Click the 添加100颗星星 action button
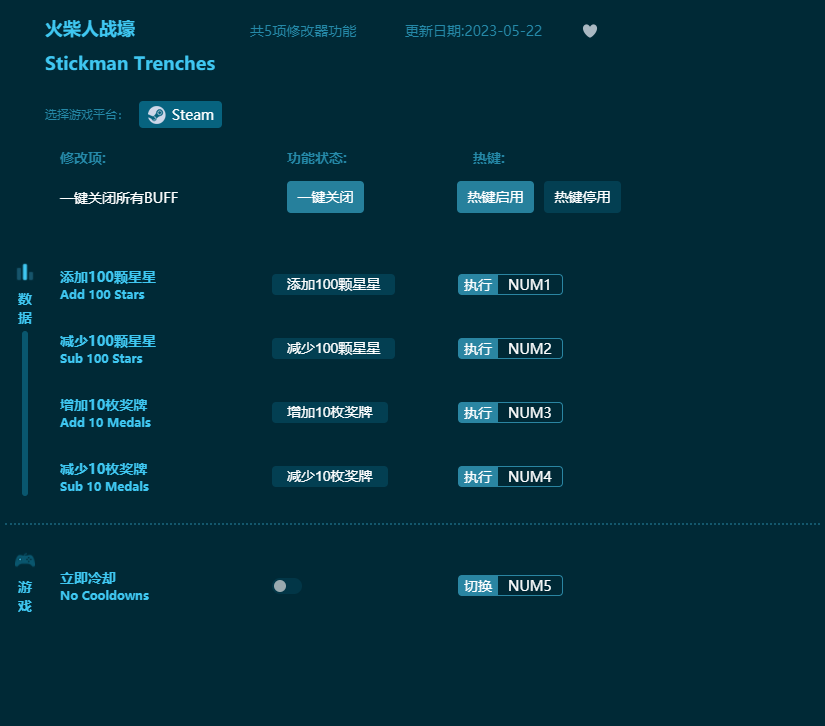This screenshot has width=825, height=726. tap(333, 284)
